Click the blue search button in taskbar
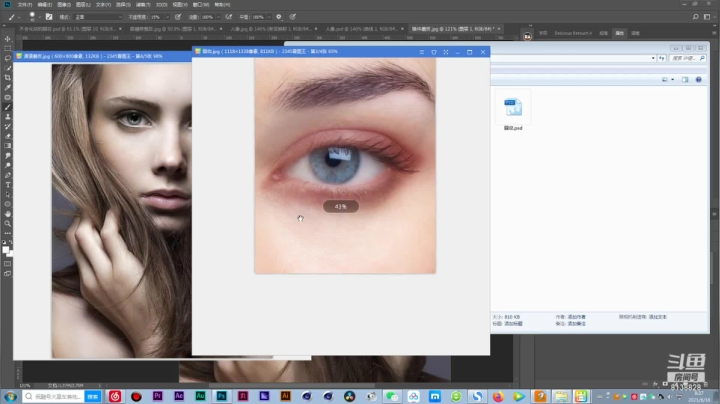This screenshot has width=720, height=404. coord(93,396)
